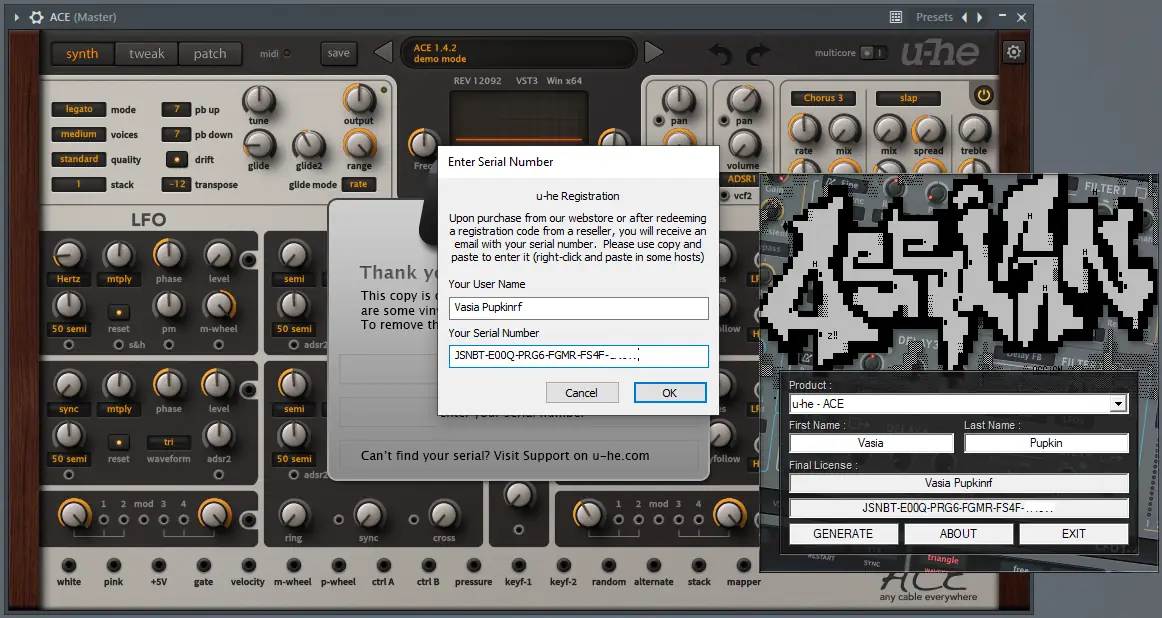Open the pb down value selector
Image resolution: width=1162 pixels, height=618 pixels.
(176, 134)
